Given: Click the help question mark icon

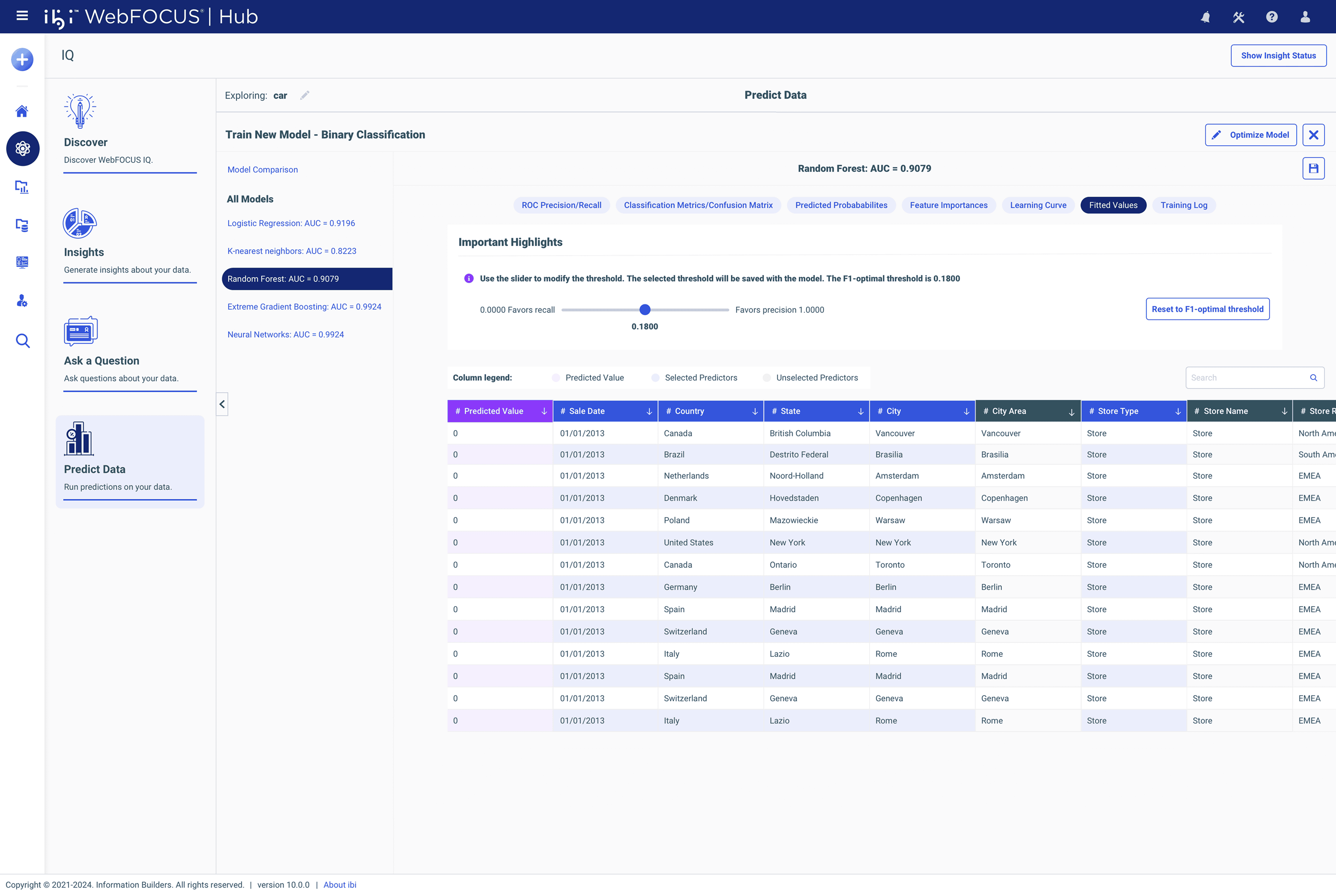Looking at the screenshot, I should click(x=1272, y=16).
